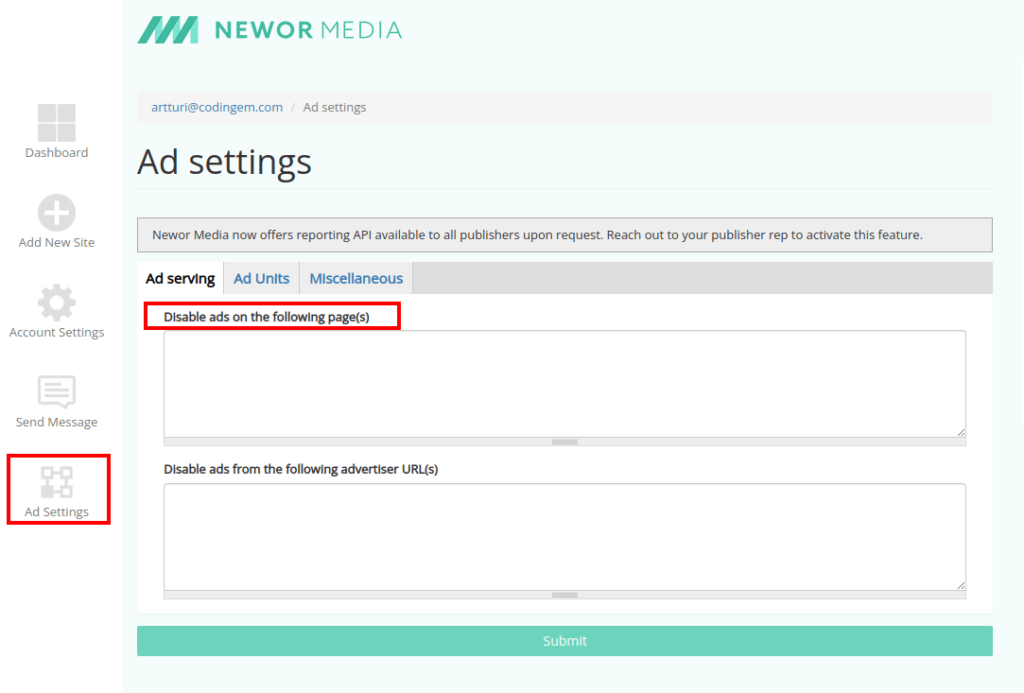This screenshot has width=1024, height=693.
Task: Focus the advertiser URL(s) blocklist textarea
Action: 564,537
